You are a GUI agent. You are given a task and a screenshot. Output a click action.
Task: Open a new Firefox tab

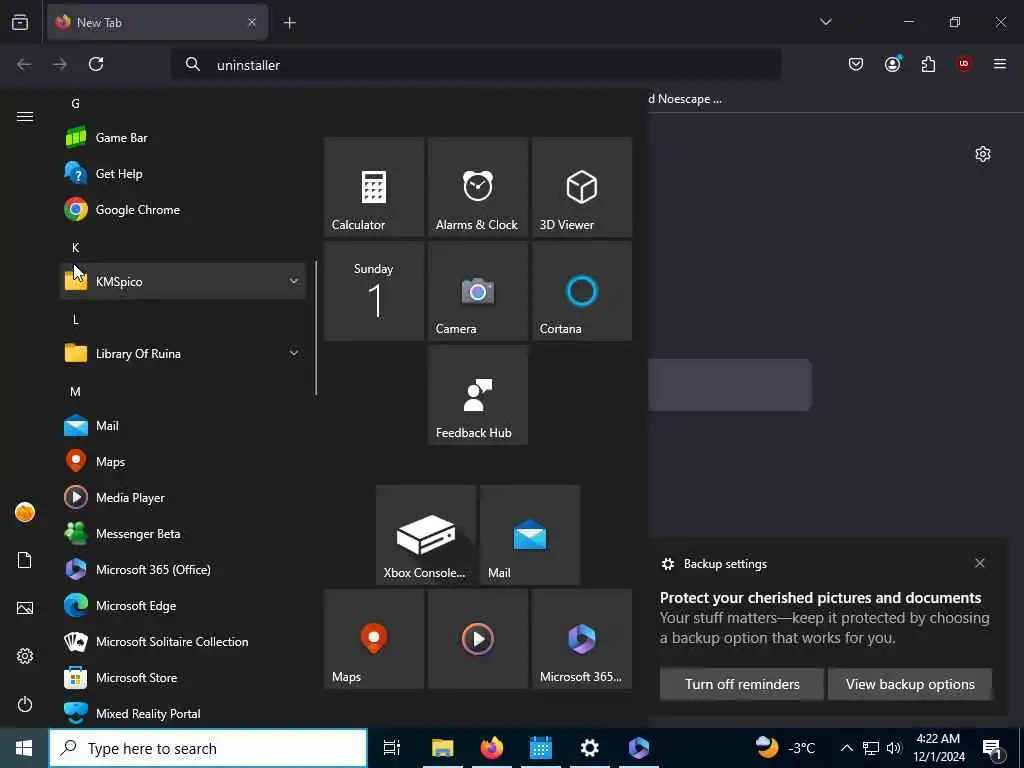click(289, 23)
